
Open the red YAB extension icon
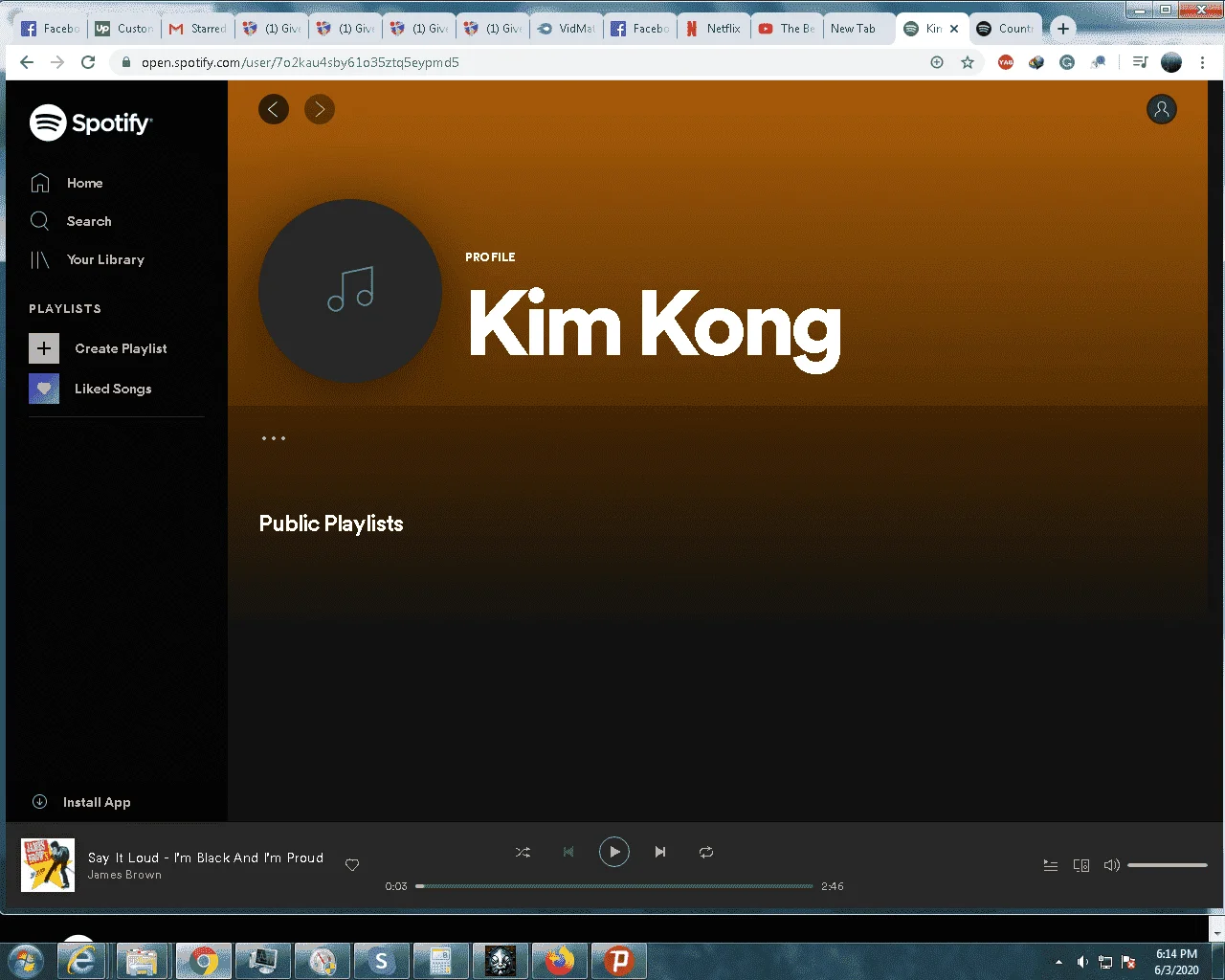1006,62
